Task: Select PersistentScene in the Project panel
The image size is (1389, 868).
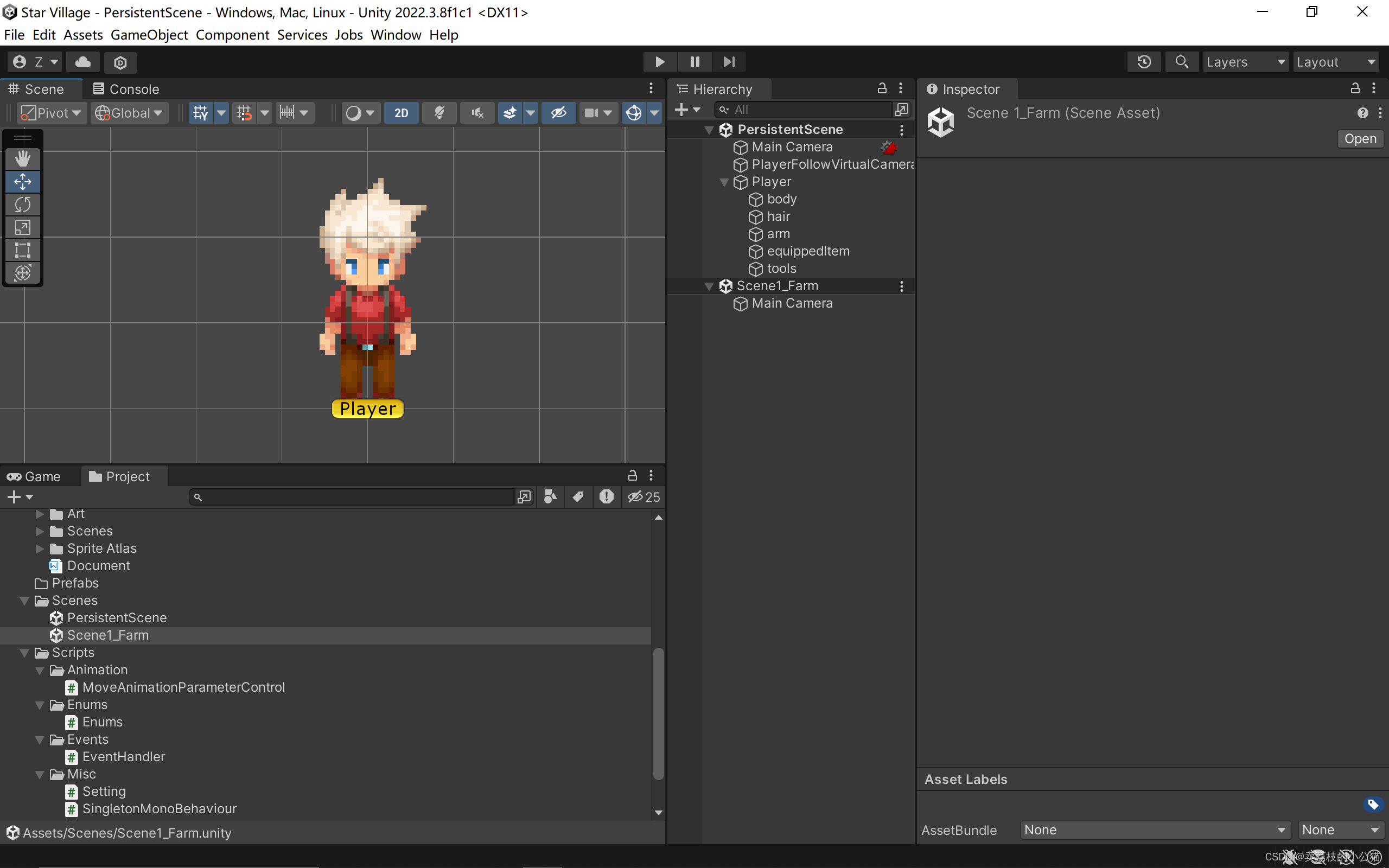Action: click(x=117, y=618)
